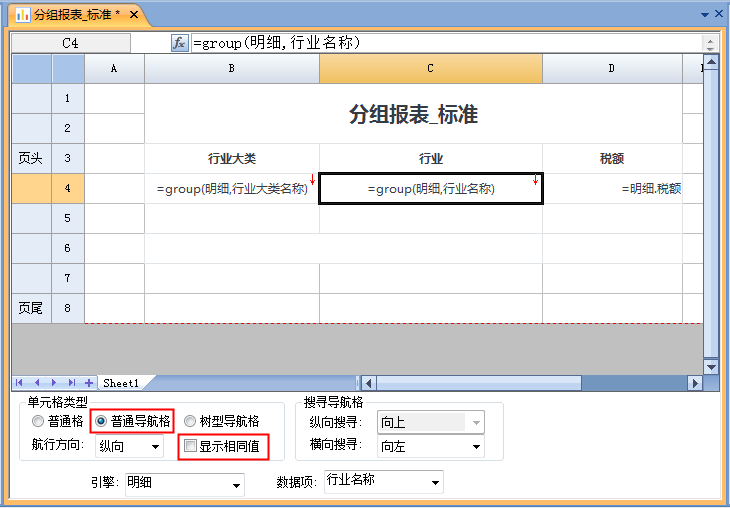Image resolution: width=730 pixels, height=508 pixels.
Task: Select row 5 header
Action: click(67, 218)
